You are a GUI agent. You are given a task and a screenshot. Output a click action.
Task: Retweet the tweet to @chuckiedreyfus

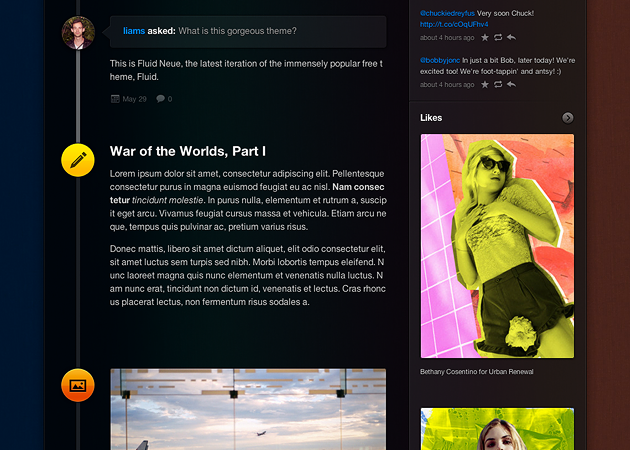(498, 38)
